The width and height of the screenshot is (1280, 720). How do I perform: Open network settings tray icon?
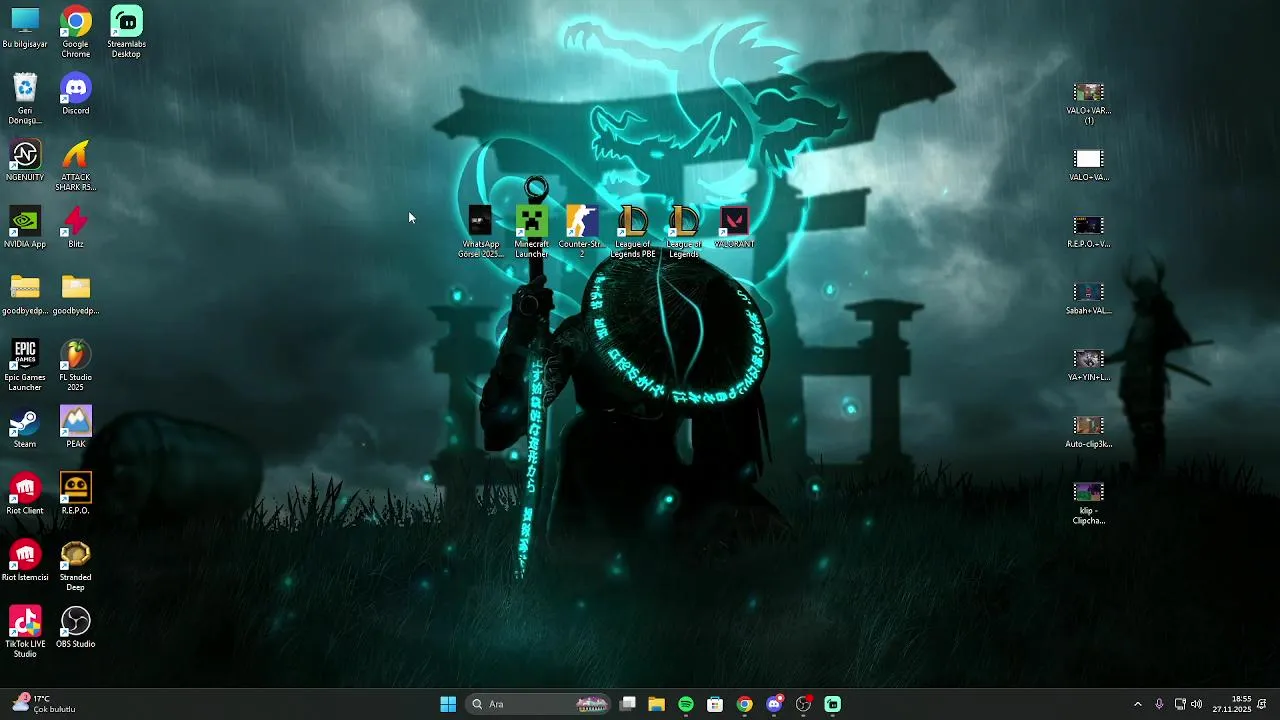click(1180, 704)
